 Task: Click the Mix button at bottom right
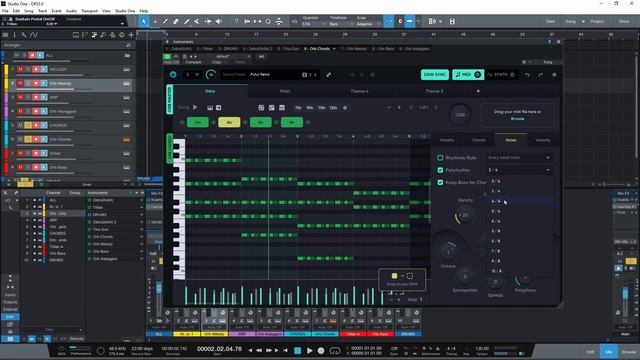point(609,351)
